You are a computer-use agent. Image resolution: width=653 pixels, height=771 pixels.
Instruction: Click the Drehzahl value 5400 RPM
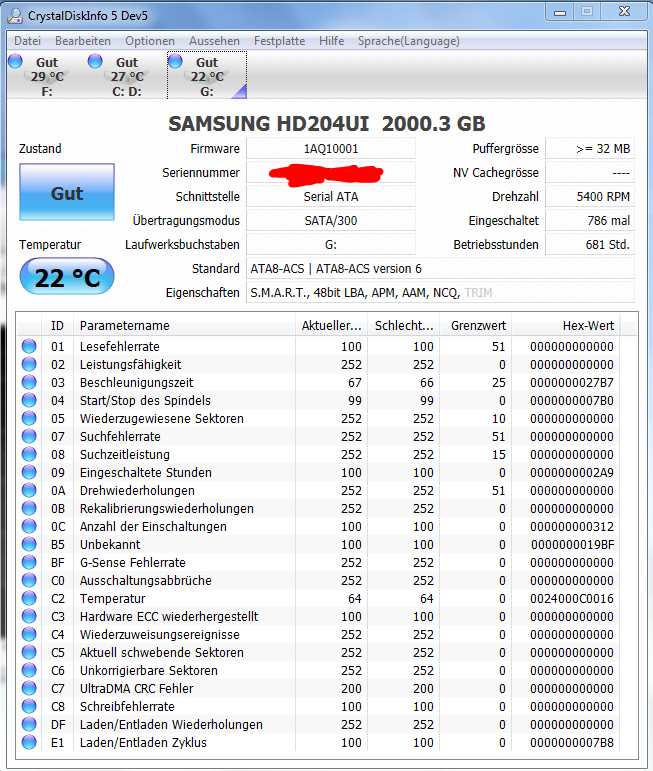590,197
